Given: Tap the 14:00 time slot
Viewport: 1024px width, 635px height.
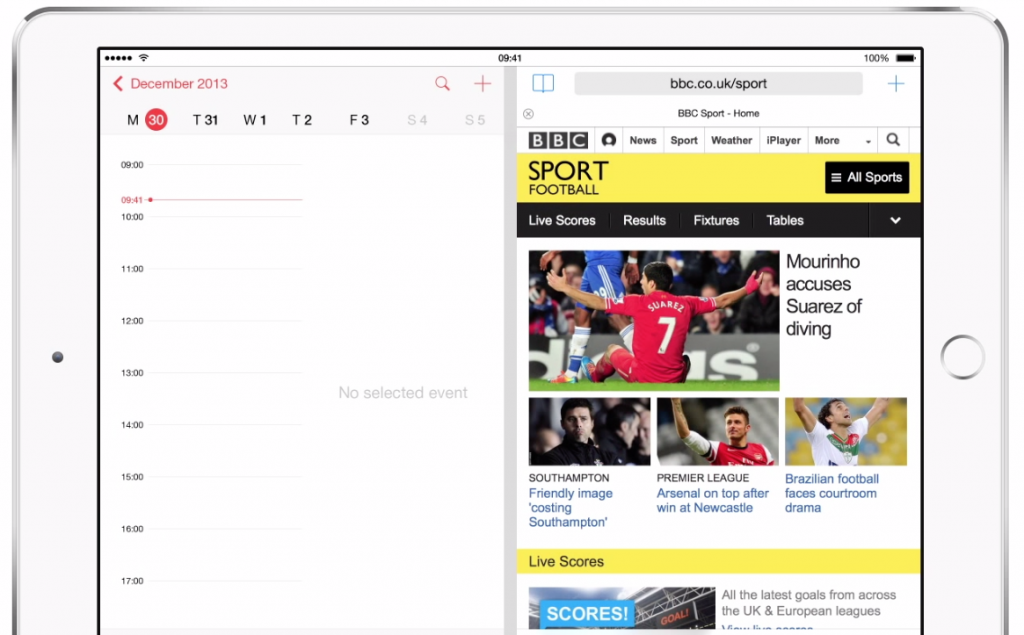Looking at the screenshot, I should (x=210, y=425).
